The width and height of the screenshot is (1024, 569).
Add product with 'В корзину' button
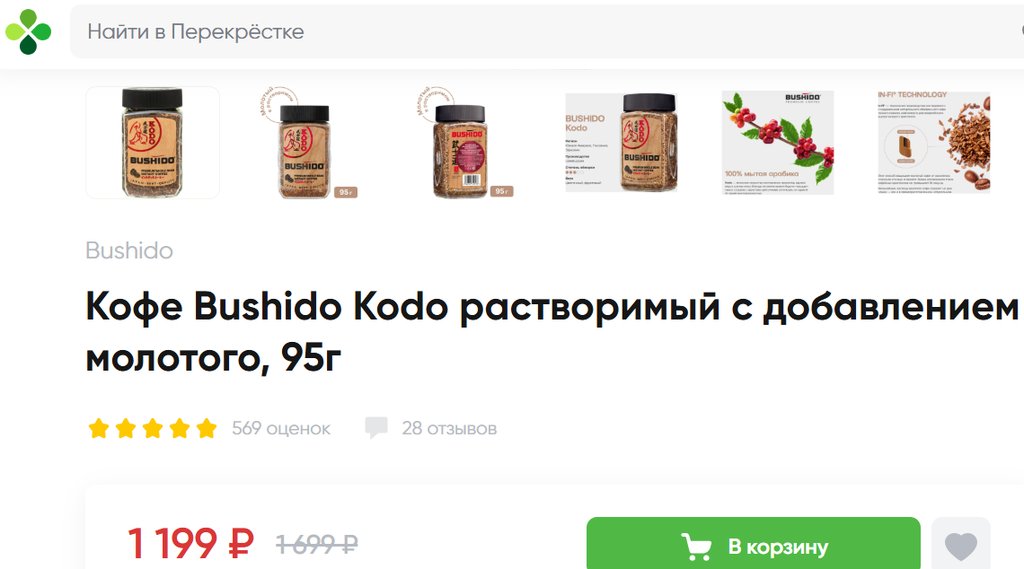click(x=753, y=544)
